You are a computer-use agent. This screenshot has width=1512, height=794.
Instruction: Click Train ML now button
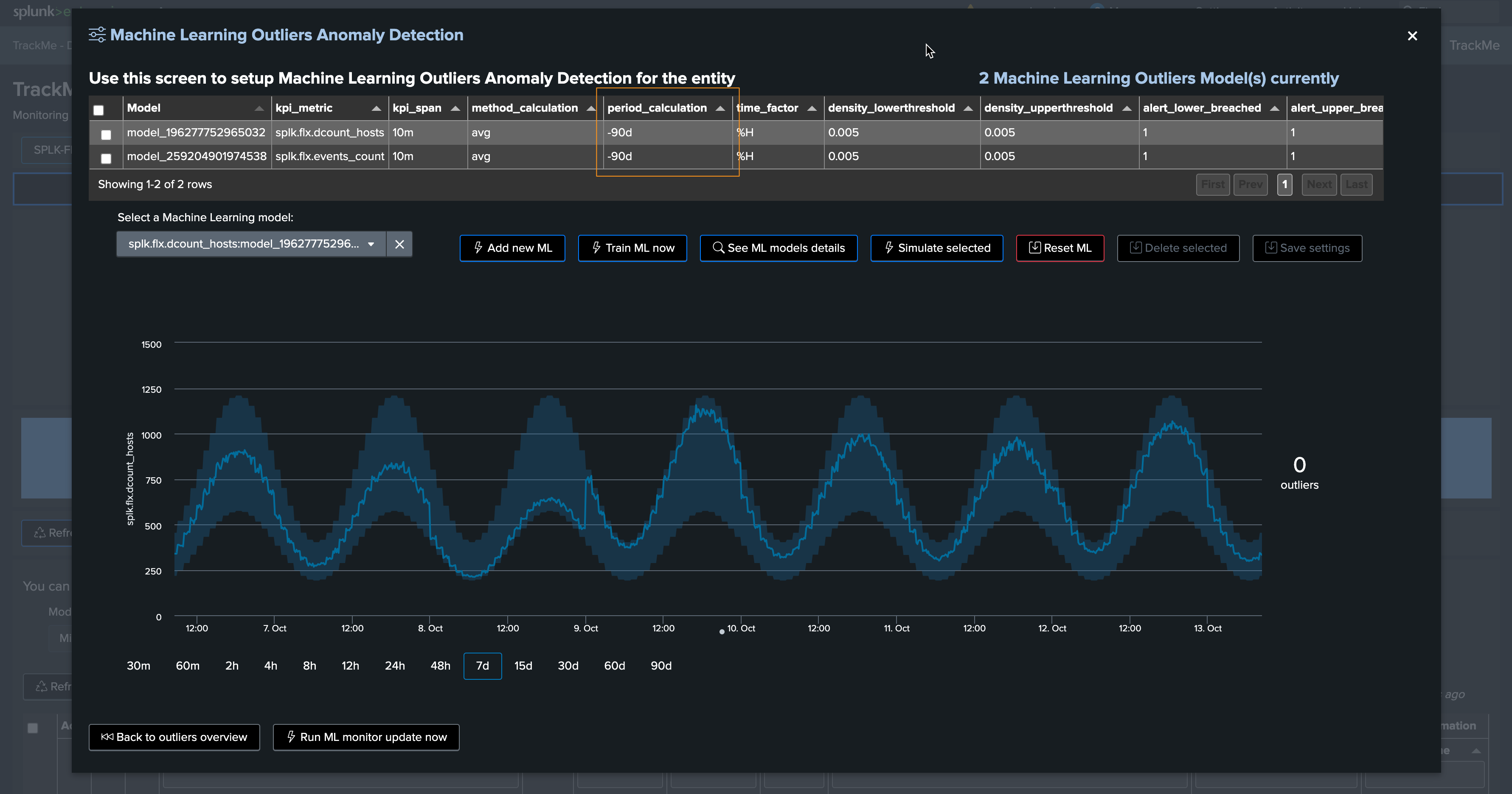[633, 248]
